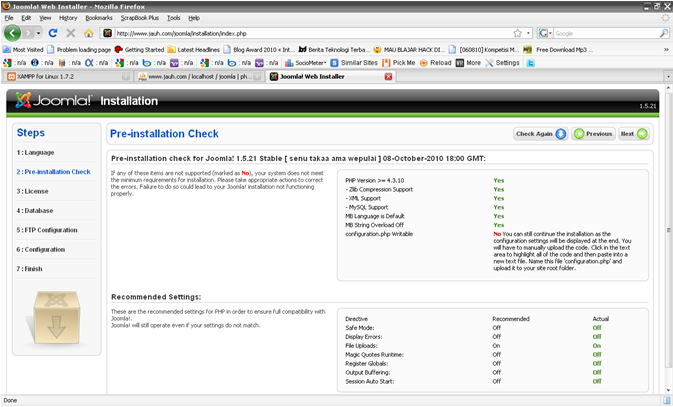
Task: Open the Latest Headlines feed bookmark
Action: tap(194, 49)
